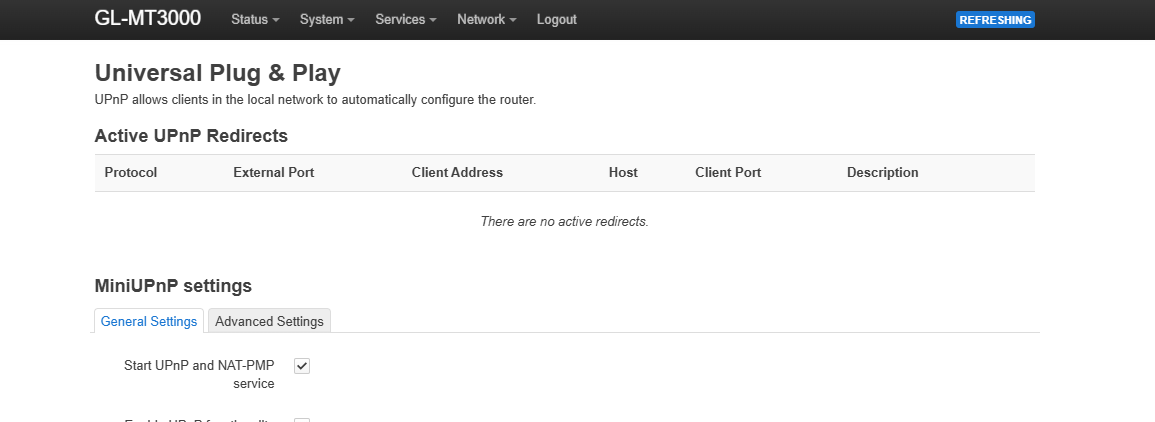The width and height of the screenshot is (1155, 422).
Task: Open the Services dropdown menu
Action: click(x=406, y=20)
